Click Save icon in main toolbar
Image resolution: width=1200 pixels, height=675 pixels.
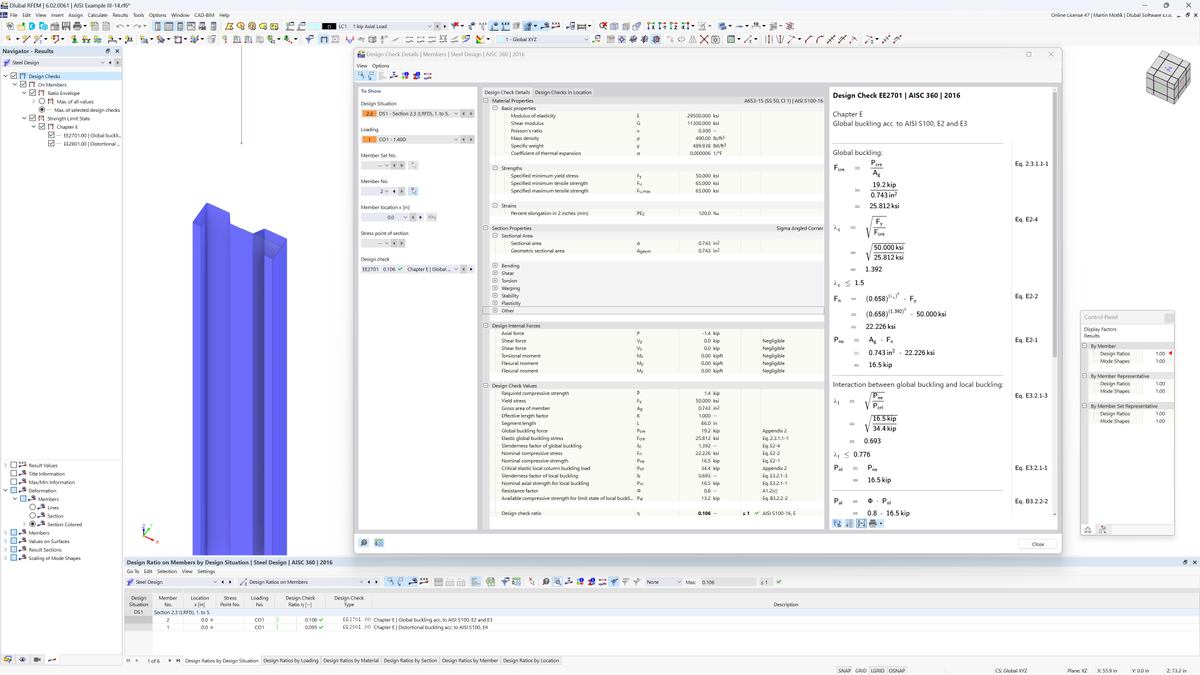click(68, 26)
